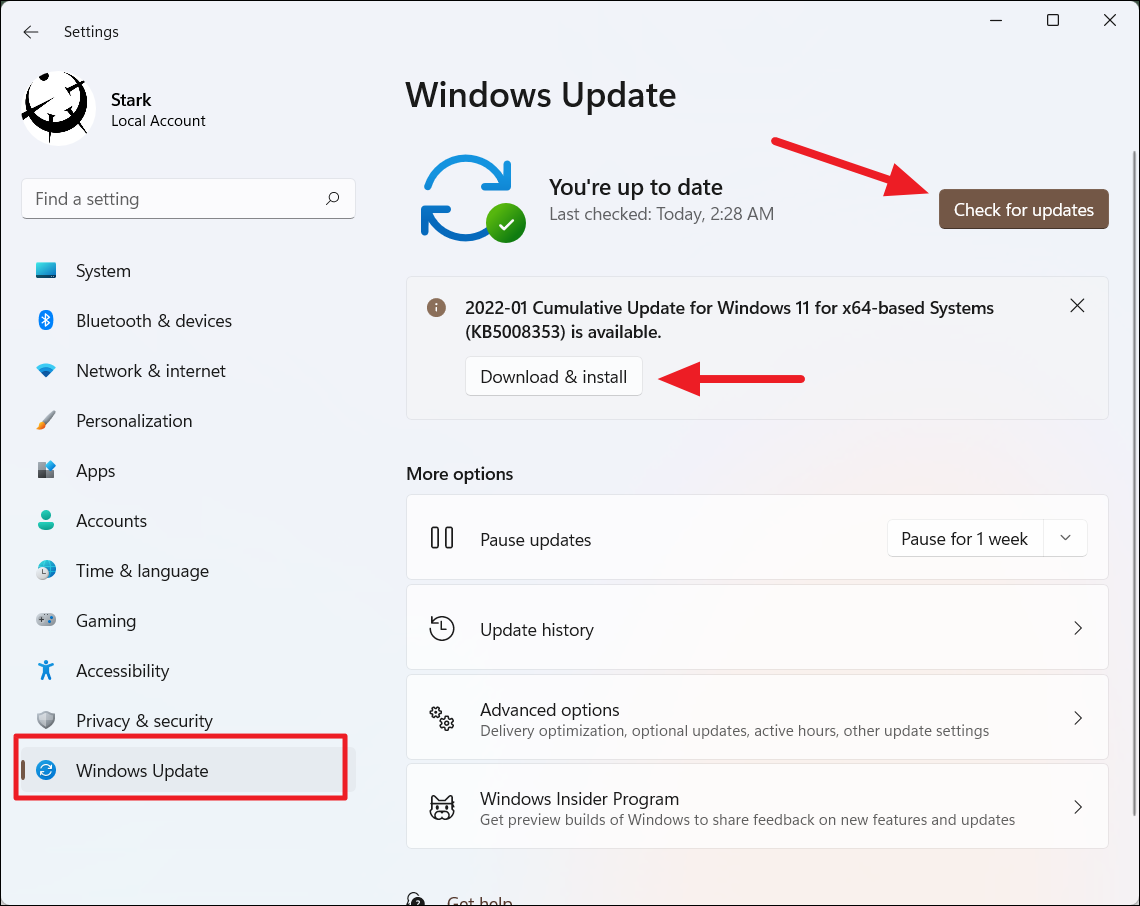Expand Update history chevron
Screen dimensions: 1140x906
(x=1077, y=628)
